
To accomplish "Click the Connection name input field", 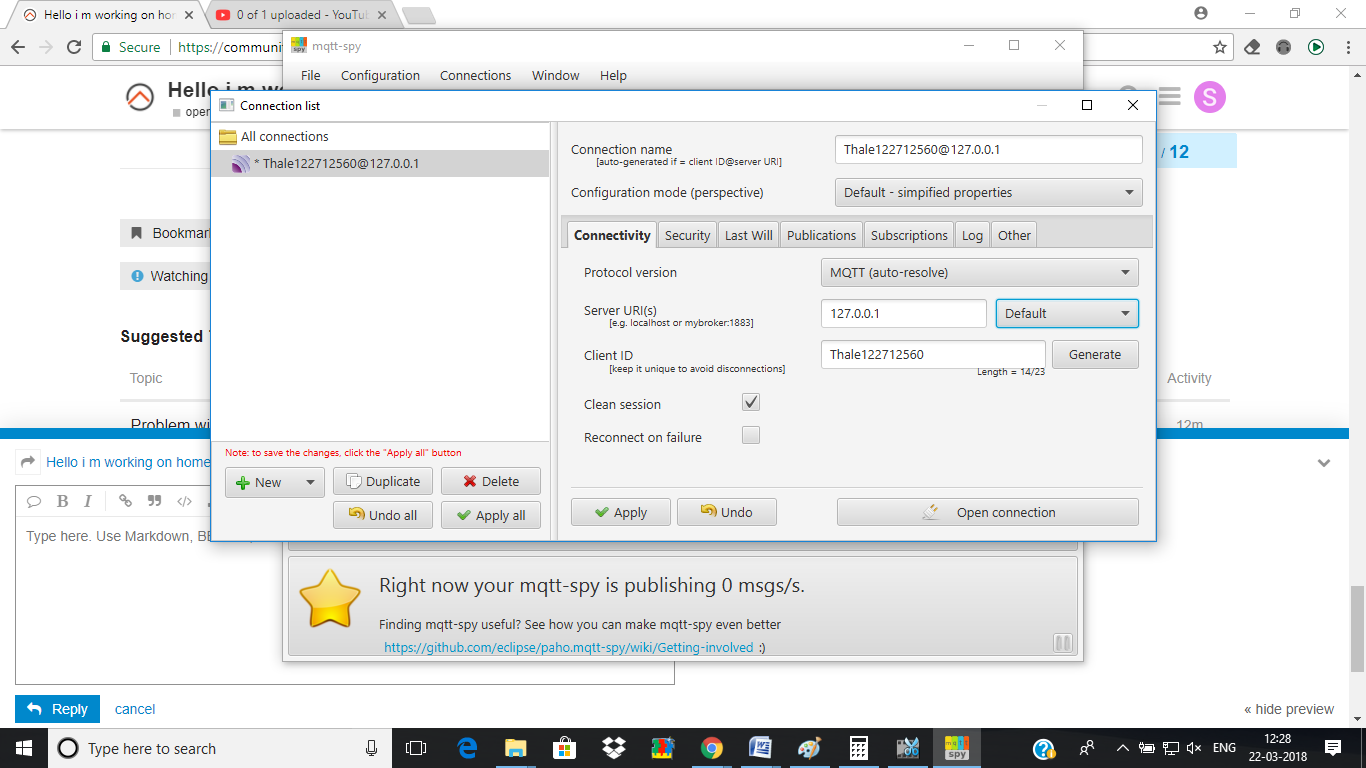I will pos(989,150).
